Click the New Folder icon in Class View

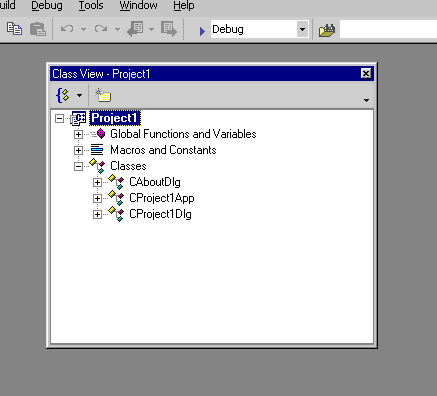click(x=103, y=95)
